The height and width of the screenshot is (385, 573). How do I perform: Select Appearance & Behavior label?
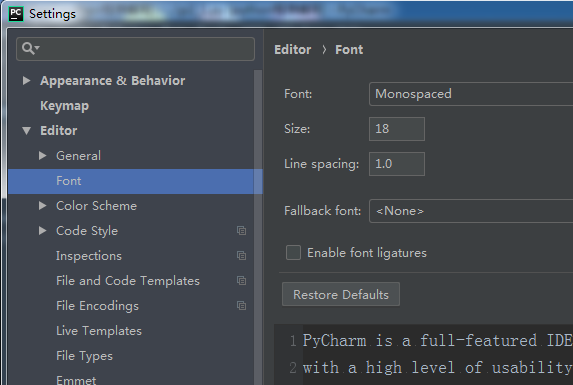113,80
